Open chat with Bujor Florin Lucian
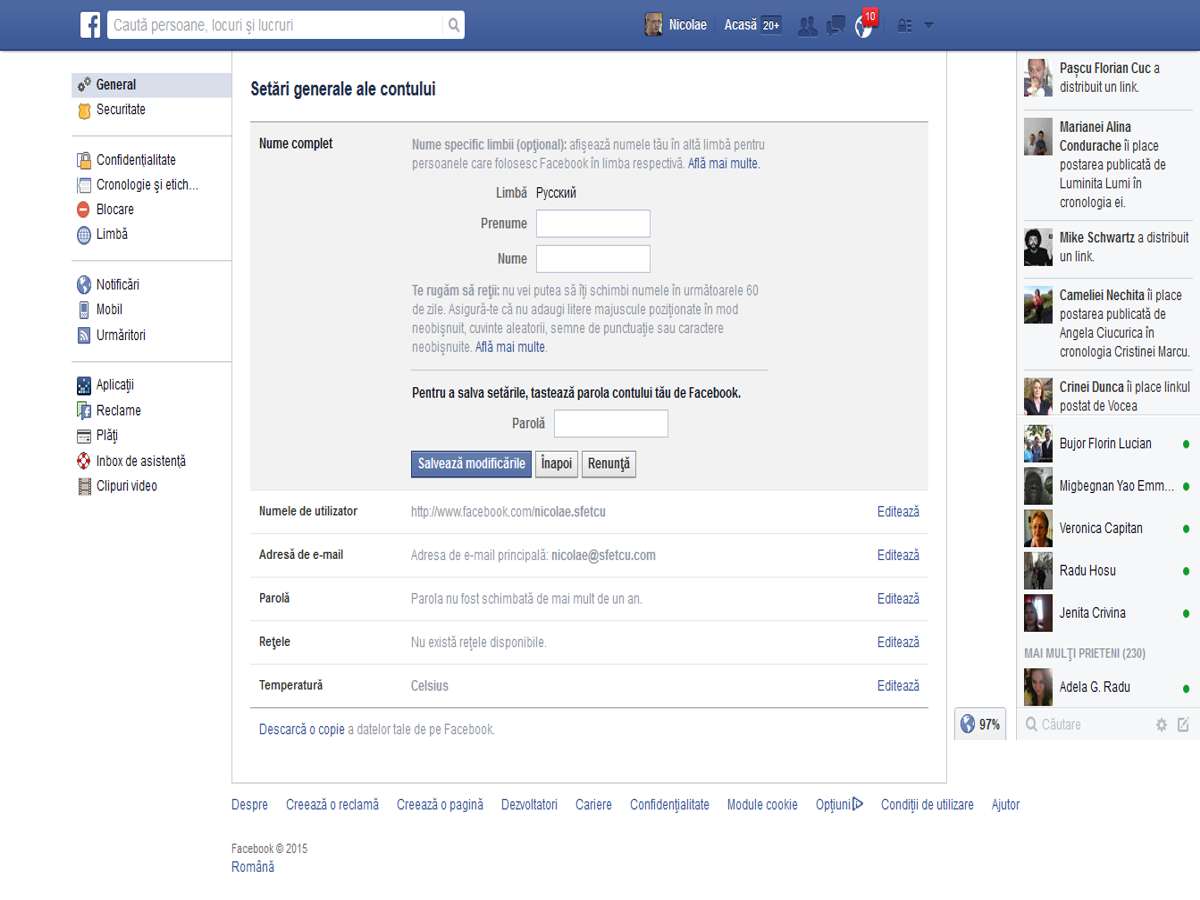The width and height of the screenshot is (1200, 900). tap(1107, 444)
